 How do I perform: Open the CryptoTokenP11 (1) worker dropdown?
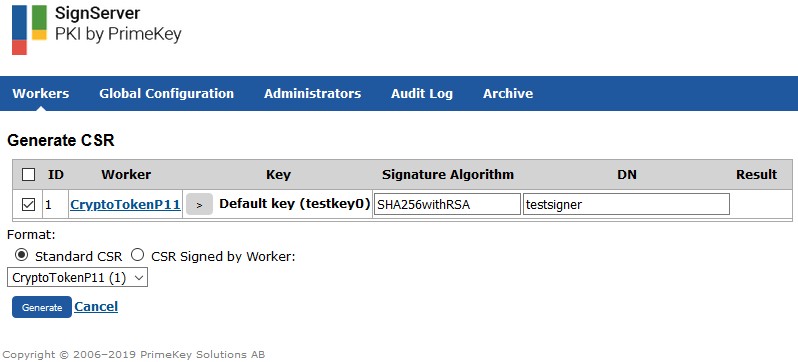click(77, 277)
